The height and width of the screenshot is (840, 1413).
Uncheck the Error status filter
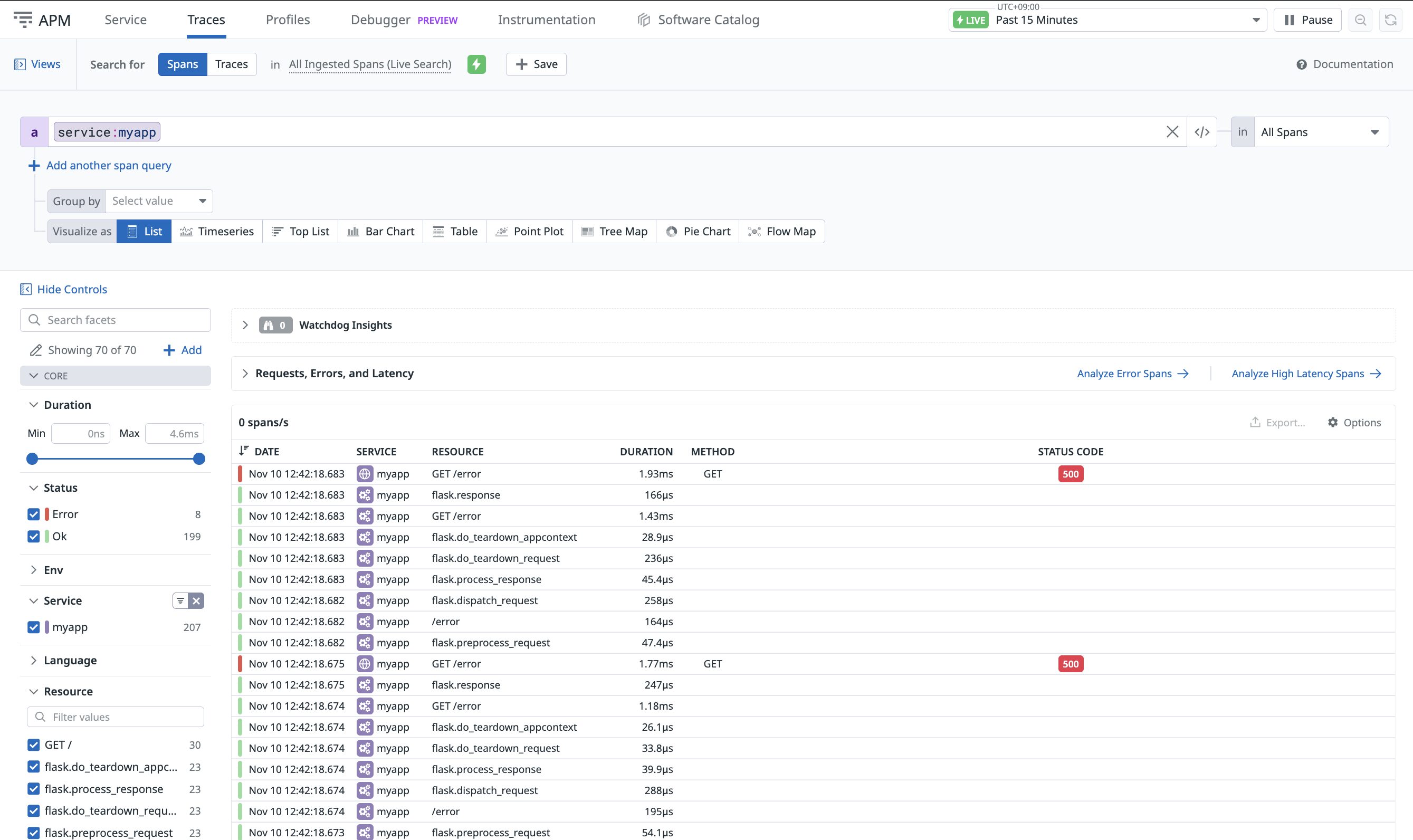point(33,514)
